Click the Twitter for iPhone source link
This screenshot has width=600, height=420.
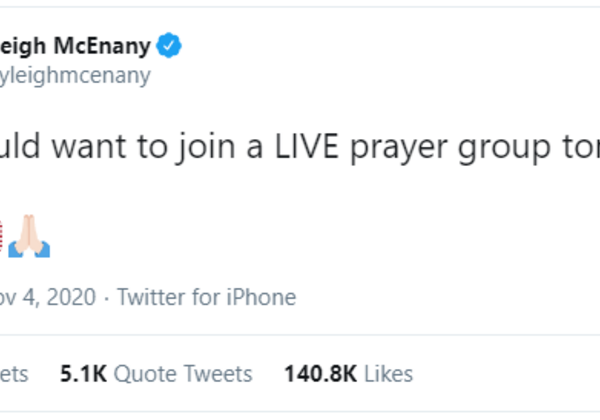tap(206, 297)
